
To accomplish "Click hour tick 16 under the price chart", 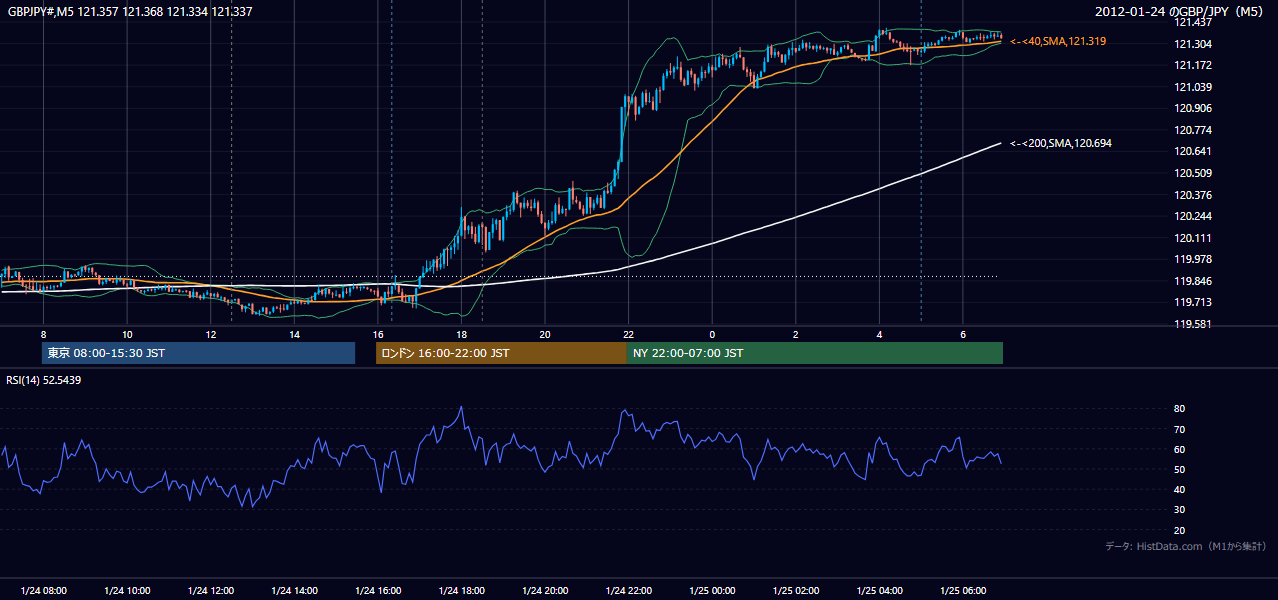I will (x=378, y=334).
